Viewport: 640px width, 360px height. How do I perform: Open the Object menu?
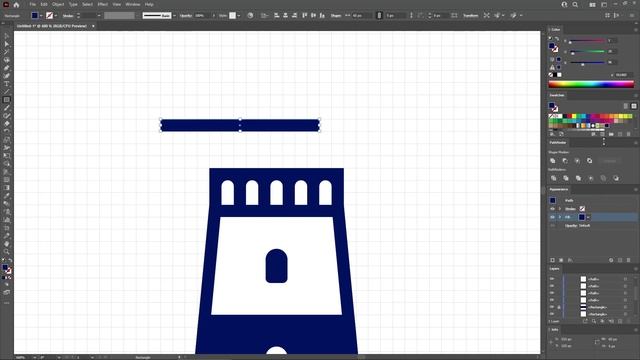point(58,4)
